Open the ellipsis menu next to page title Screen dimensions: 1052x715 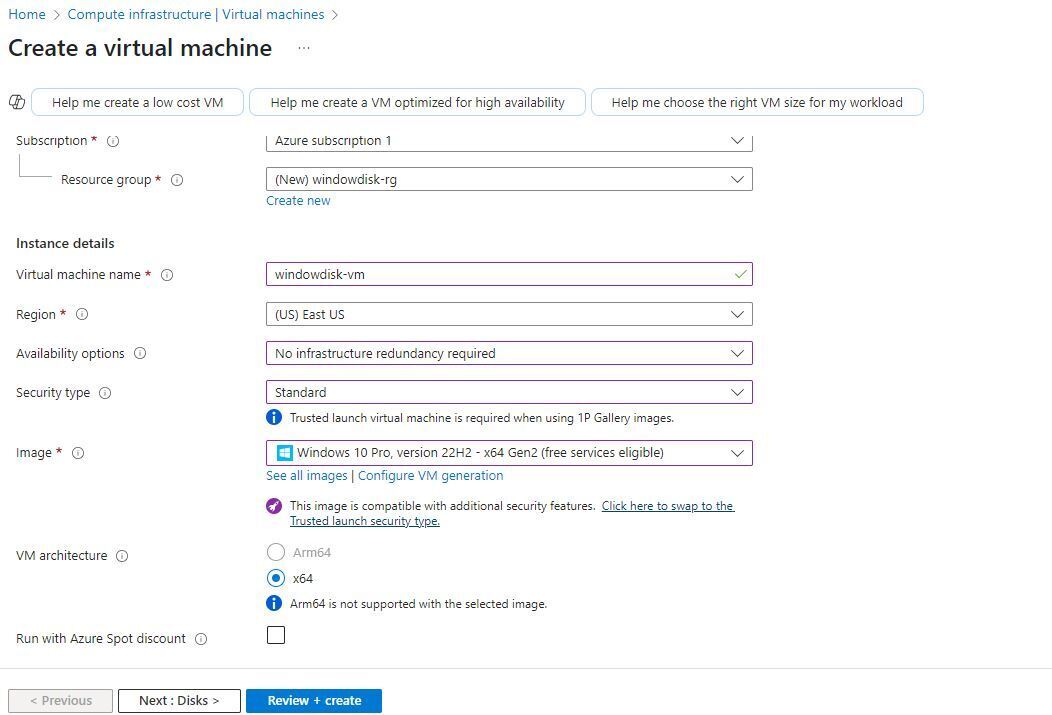[x=304, y=48]
